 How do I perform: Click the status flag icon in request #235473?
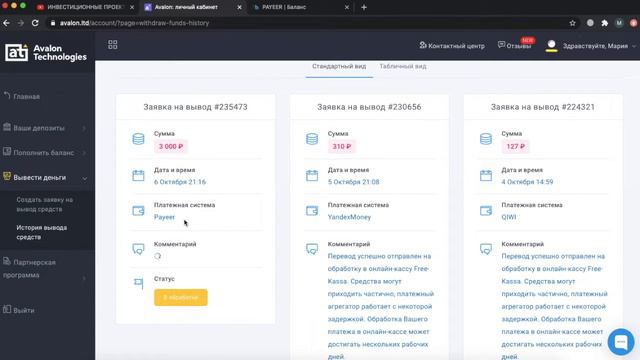click(x=138, y=283)
